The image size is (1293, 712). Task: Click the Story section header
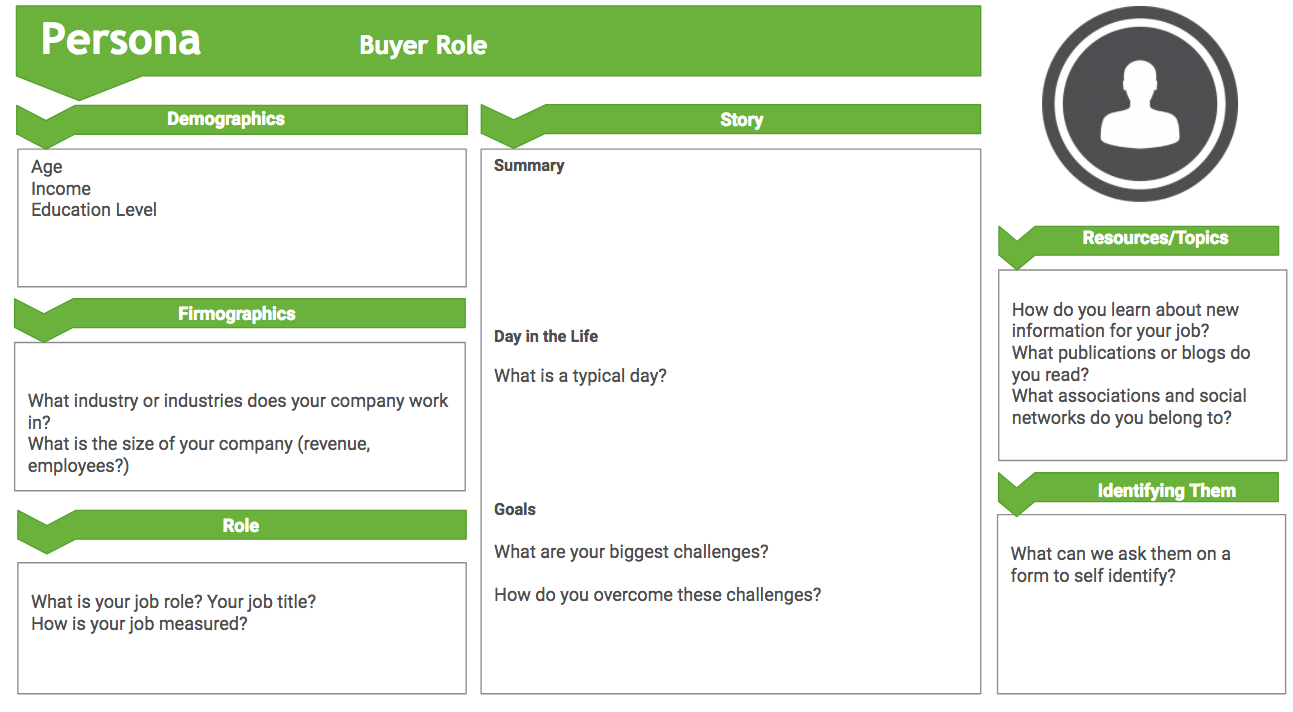pos(741,120)
